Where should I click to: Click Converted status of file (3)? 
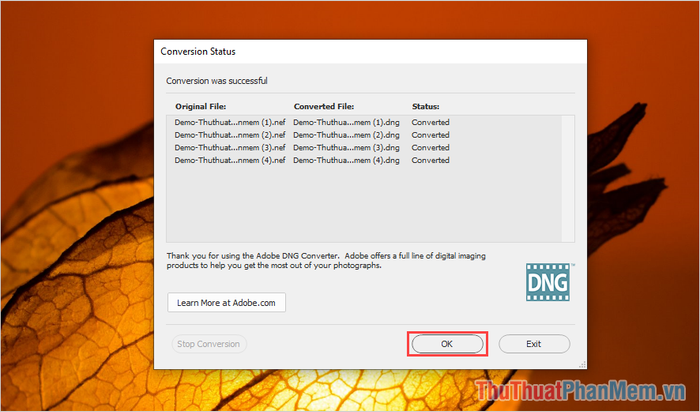coord(430,147)
